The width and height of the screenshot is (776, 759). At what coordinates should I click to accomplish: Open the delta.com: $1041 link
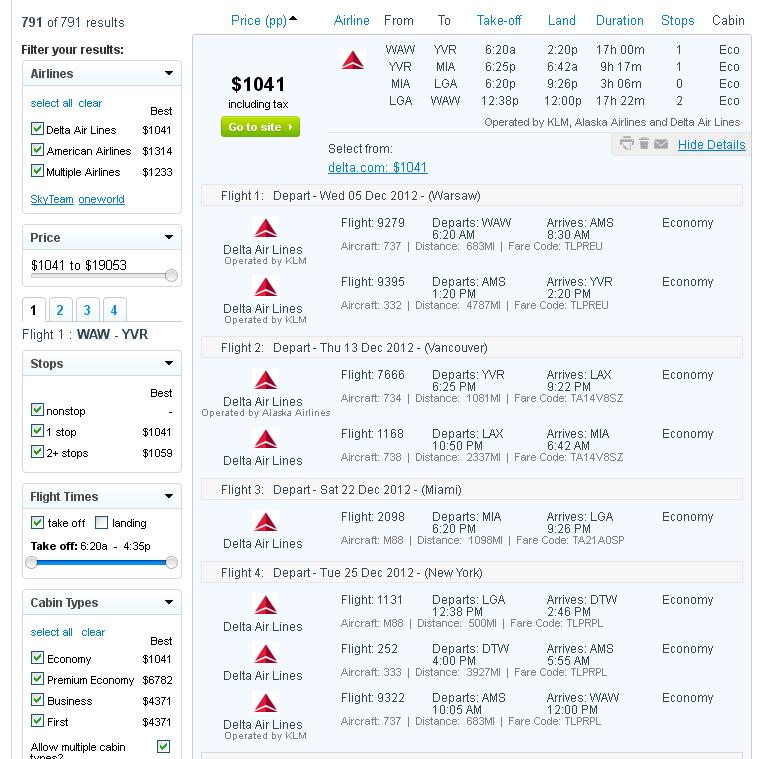pos(378,167)
